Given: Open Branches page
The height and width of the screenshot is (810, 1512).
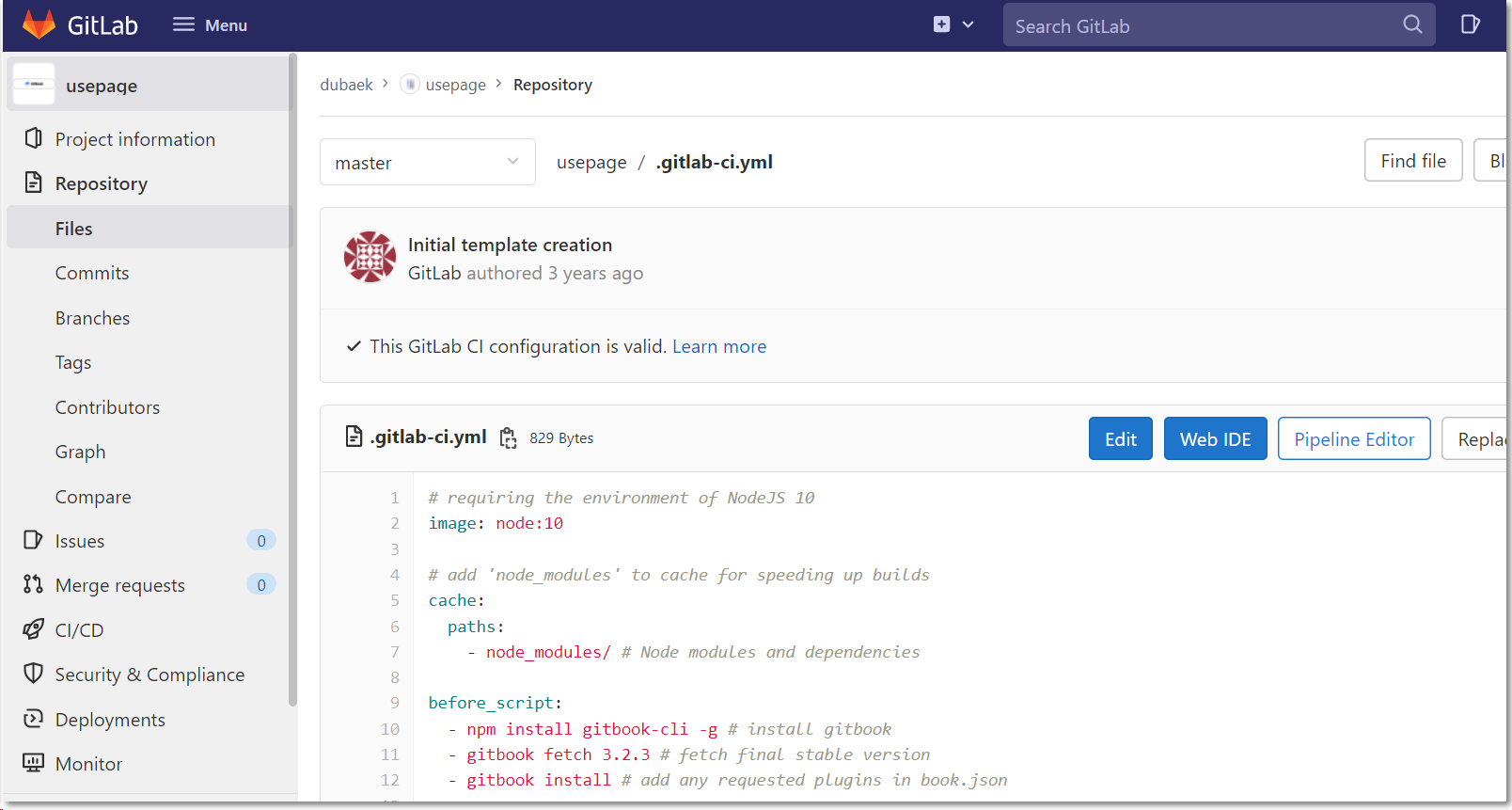Looking at the screenshot, I should click(x=92, y=318).
